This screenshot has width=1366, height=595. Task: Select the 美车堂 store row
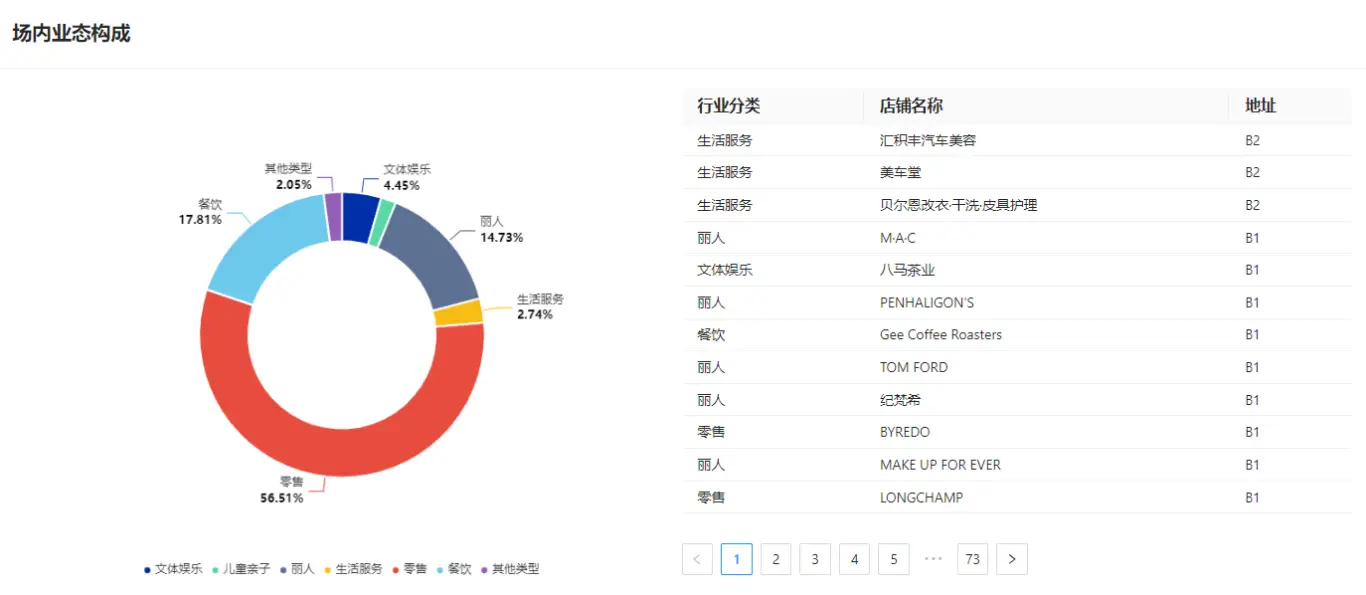tap(1017, 172)
